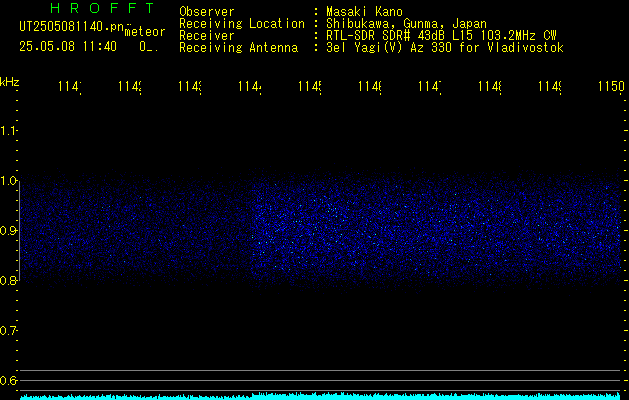
Task: Click the antenna value 3el Yagi(V) Az 330
Action: pos(391,48)
